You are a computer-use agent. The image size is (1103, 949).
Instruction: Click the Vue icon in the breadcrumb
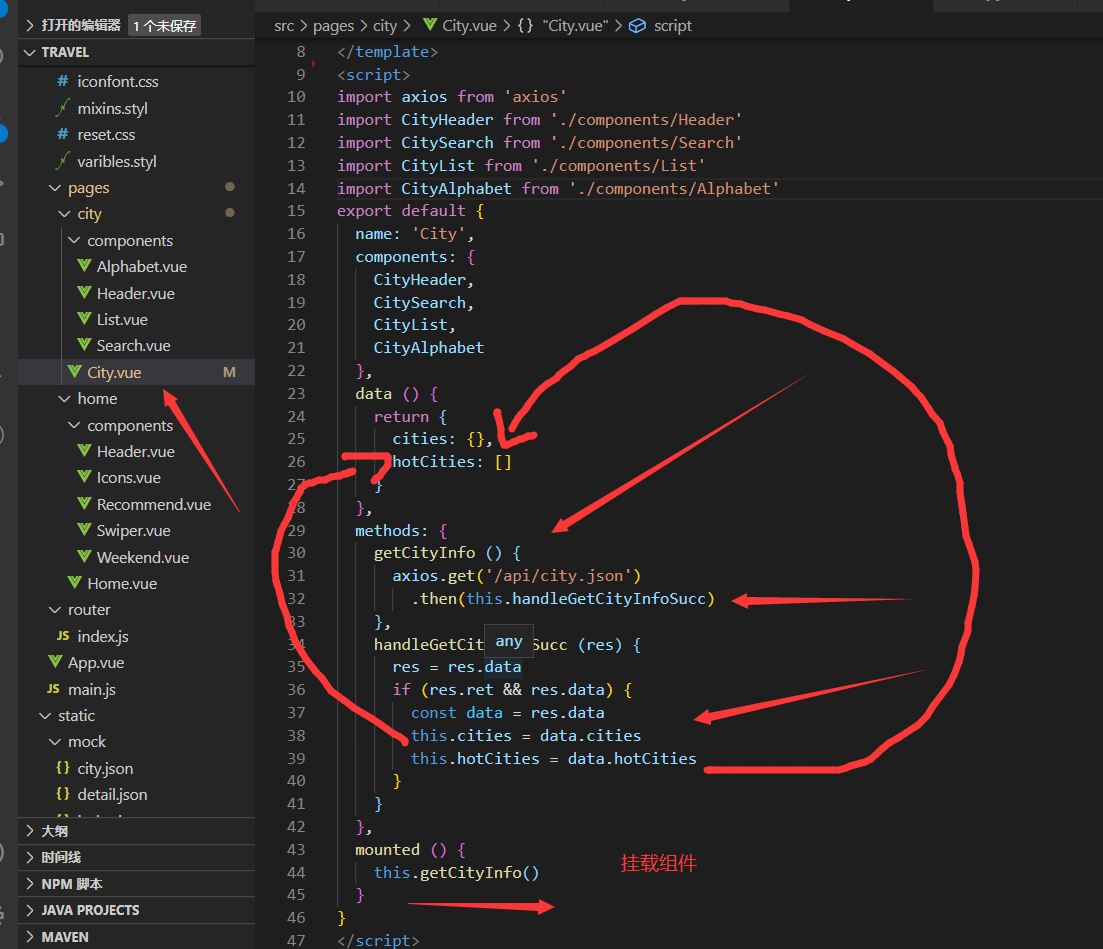pyautogui.click(x=430, y=25)
